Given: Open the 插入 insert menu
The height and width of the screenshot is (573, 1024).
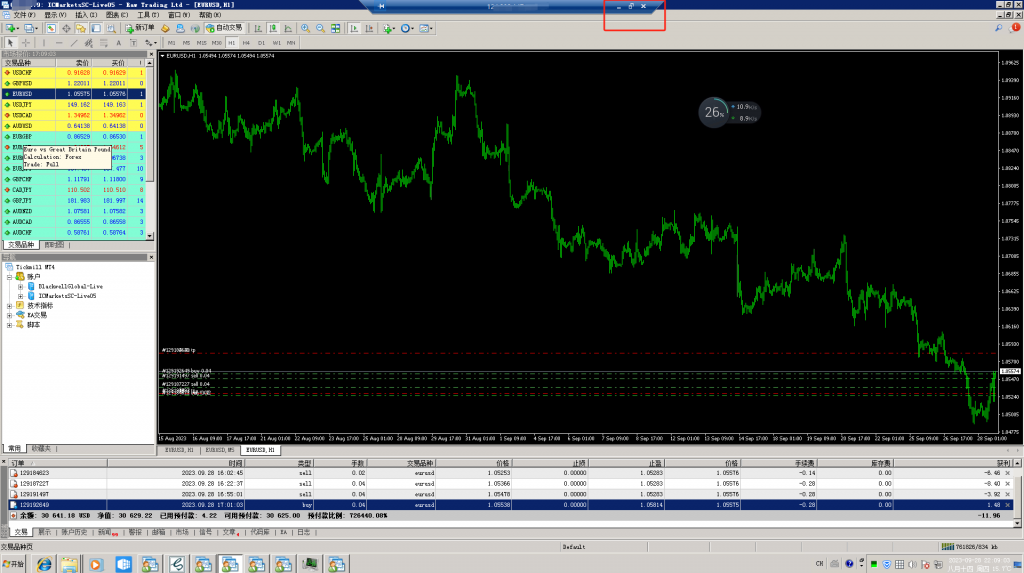Looking at the screenshot, I should [x=86, y=14].
